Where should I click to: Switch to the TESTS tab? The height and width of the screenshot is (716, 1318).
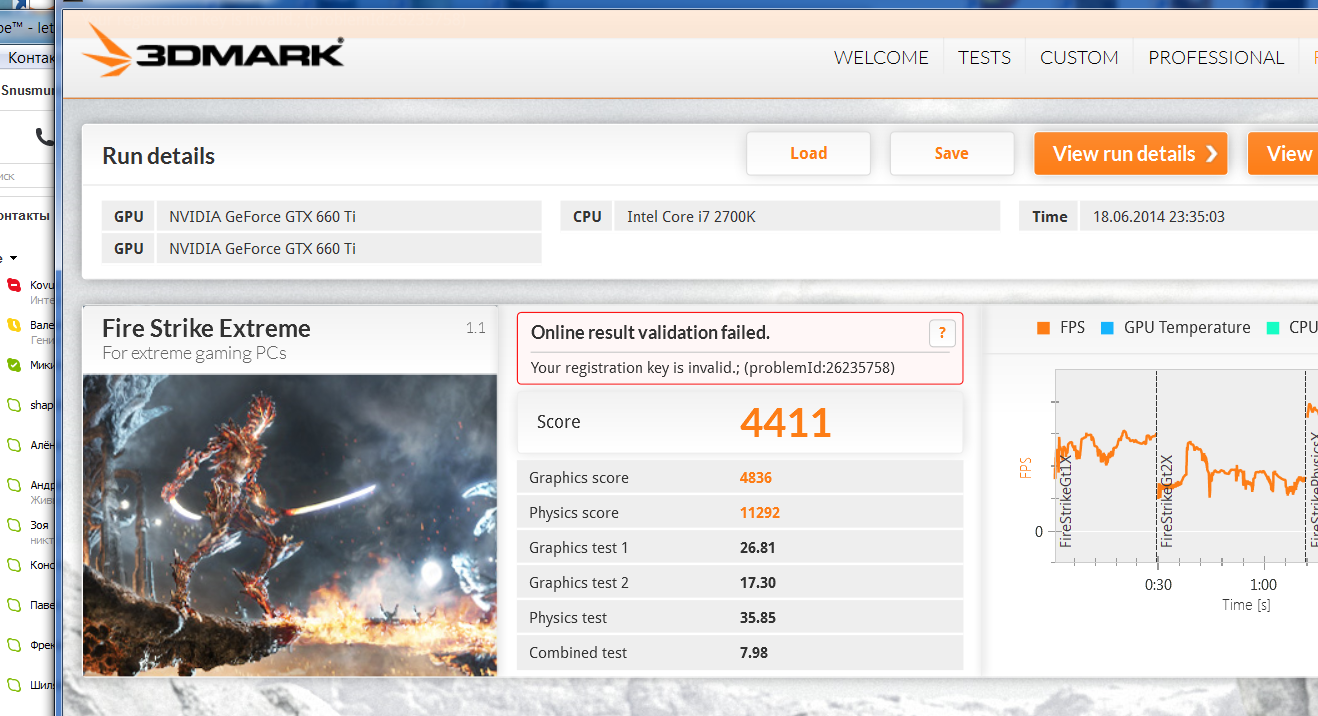pyautogui.click(x=984, y=58)
